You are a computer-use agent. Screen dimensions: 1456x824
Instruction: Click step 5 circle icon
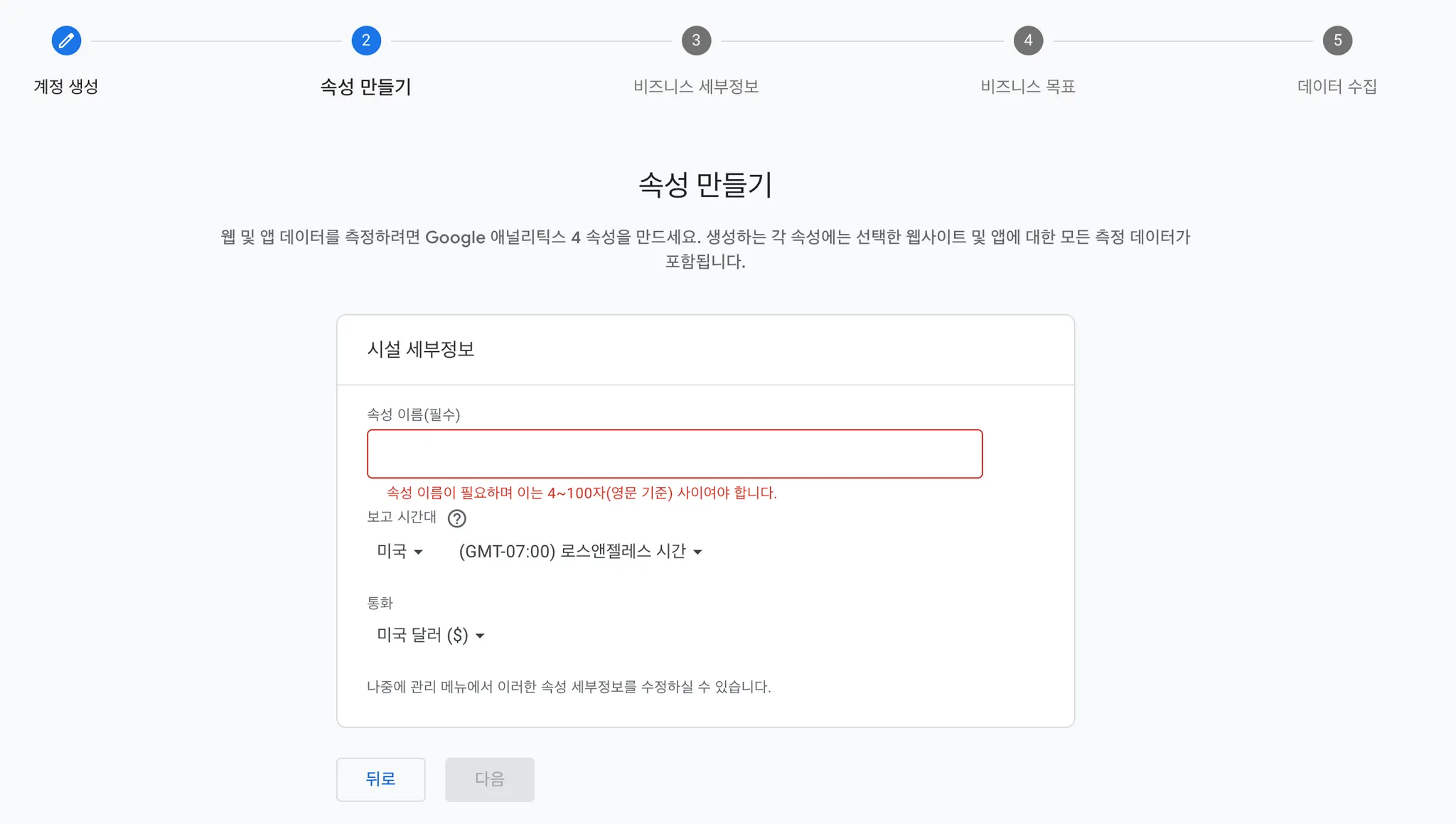click(1337, 41)
